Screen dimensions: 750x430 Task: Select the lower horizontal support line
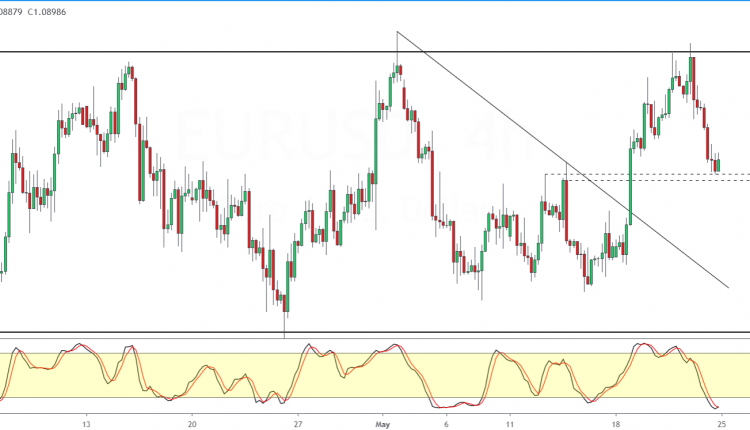(375, 332)
